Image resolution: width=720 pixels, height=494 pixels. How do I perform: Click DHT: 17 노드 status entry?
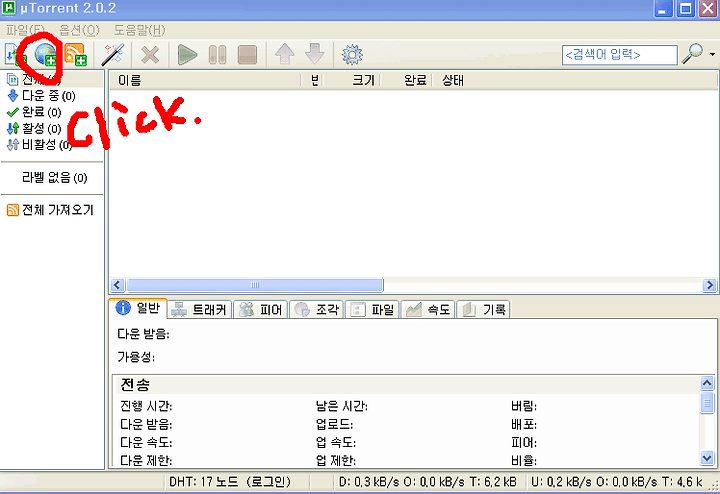coord(230,482)
